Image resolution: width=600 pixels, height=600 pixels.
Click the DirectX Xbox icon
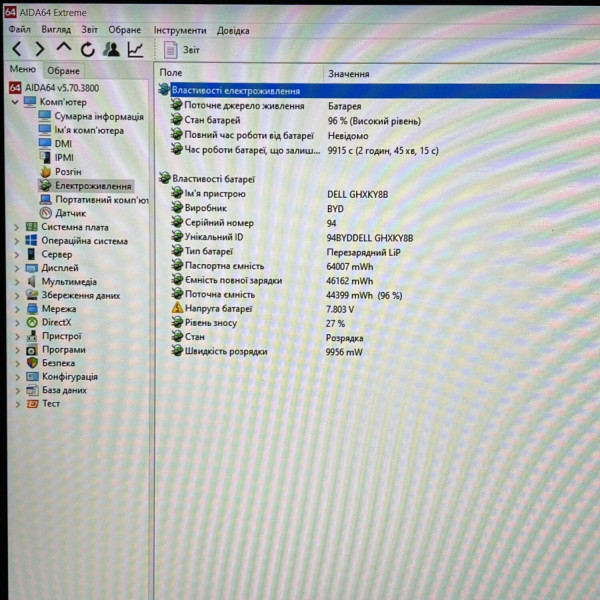click(x=32, y=322)
